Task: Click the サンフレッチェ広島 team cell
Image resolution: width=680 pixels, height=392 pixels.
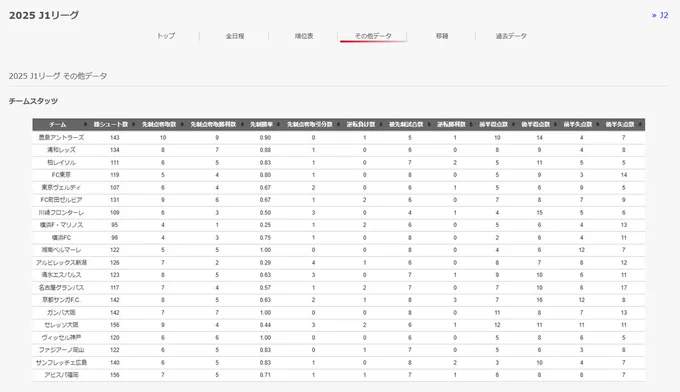Action: tap(61, 363)
